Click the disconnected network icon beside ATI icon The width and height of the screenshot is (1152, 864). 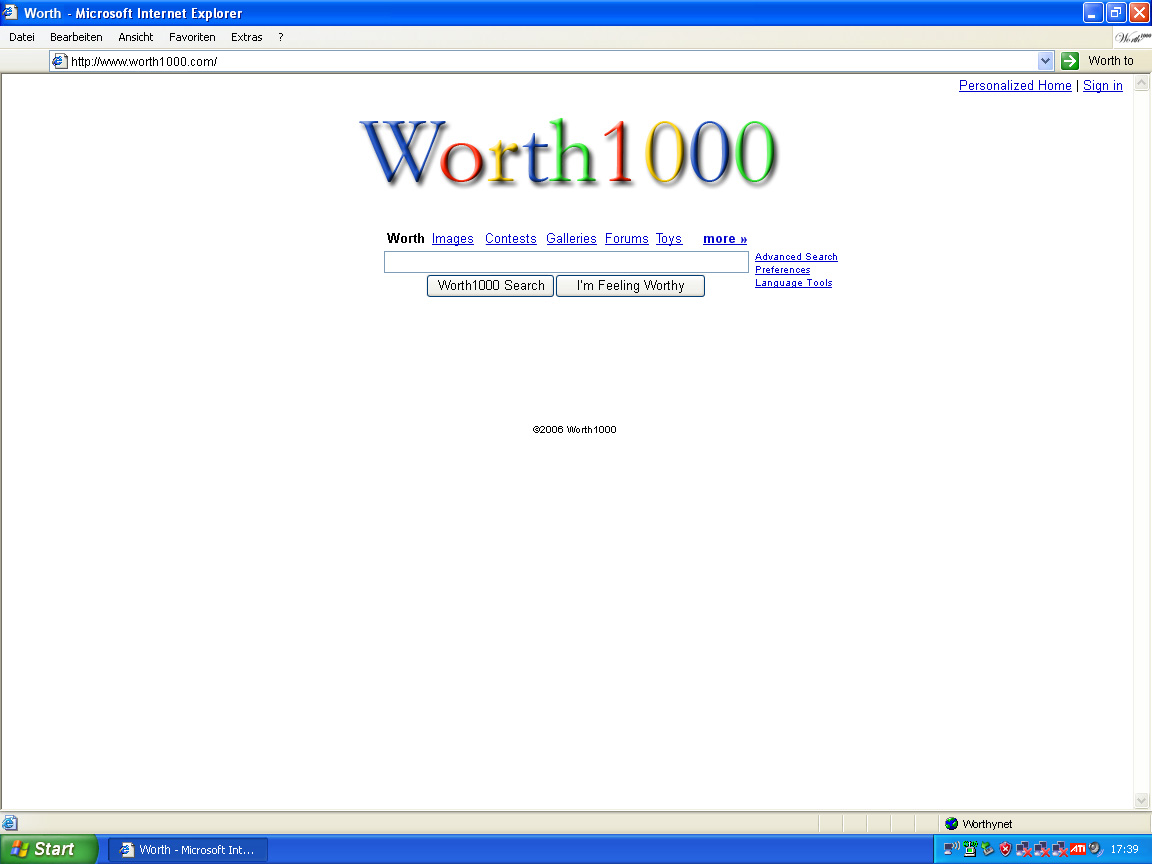click(x=1059, y=849)
